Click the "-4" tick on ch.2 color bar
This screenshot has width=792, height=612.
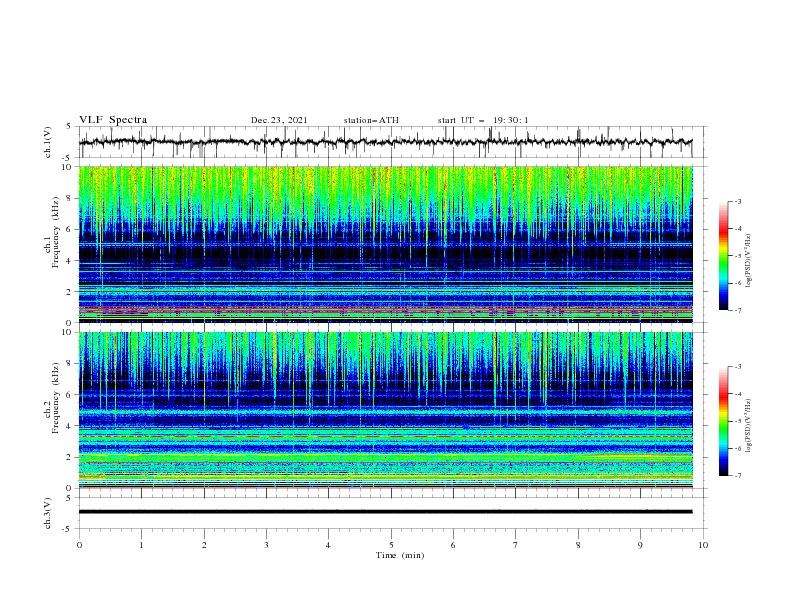(x=737, y=394)
